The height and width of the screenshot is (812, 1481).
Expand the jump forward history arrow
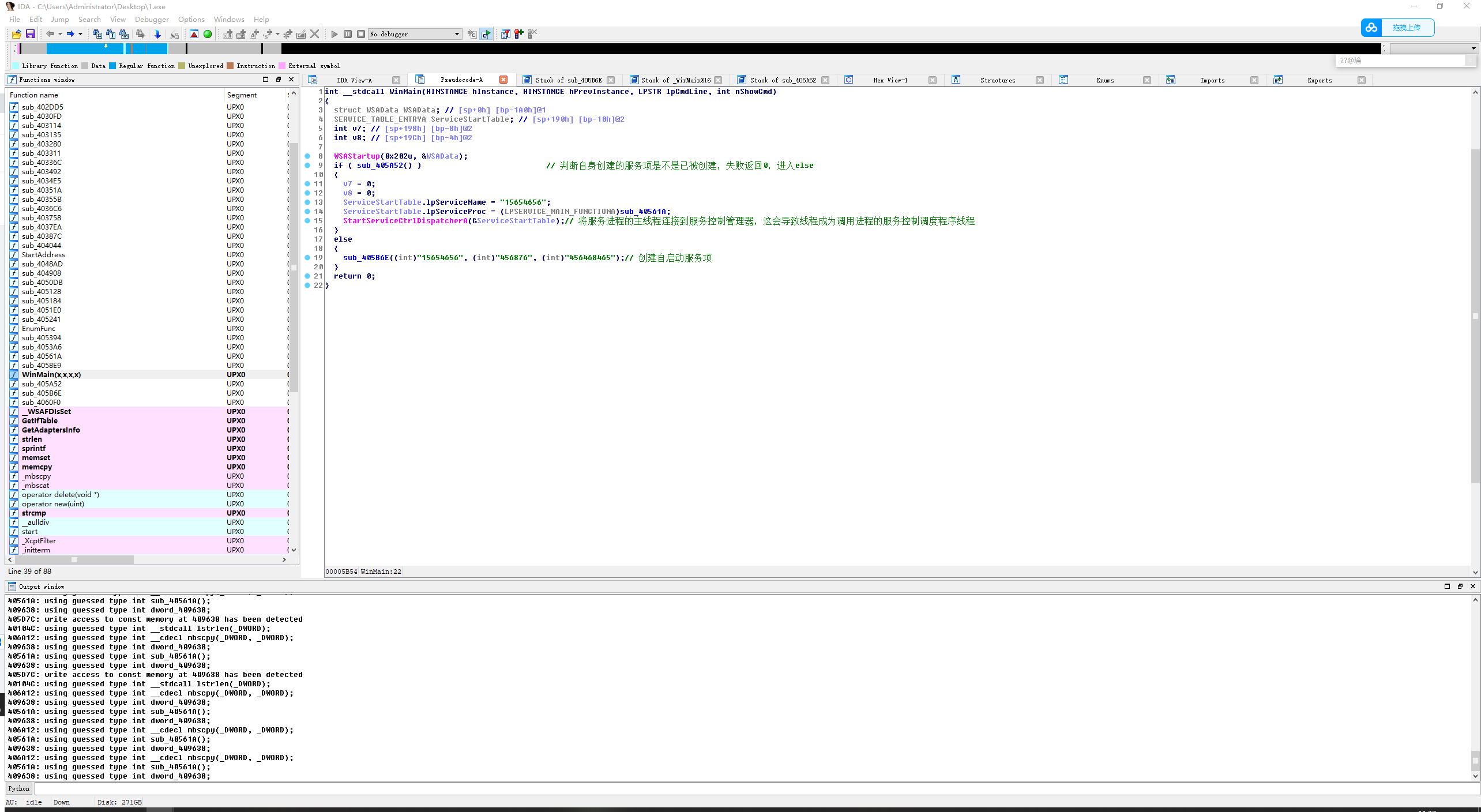click(80, 34)
